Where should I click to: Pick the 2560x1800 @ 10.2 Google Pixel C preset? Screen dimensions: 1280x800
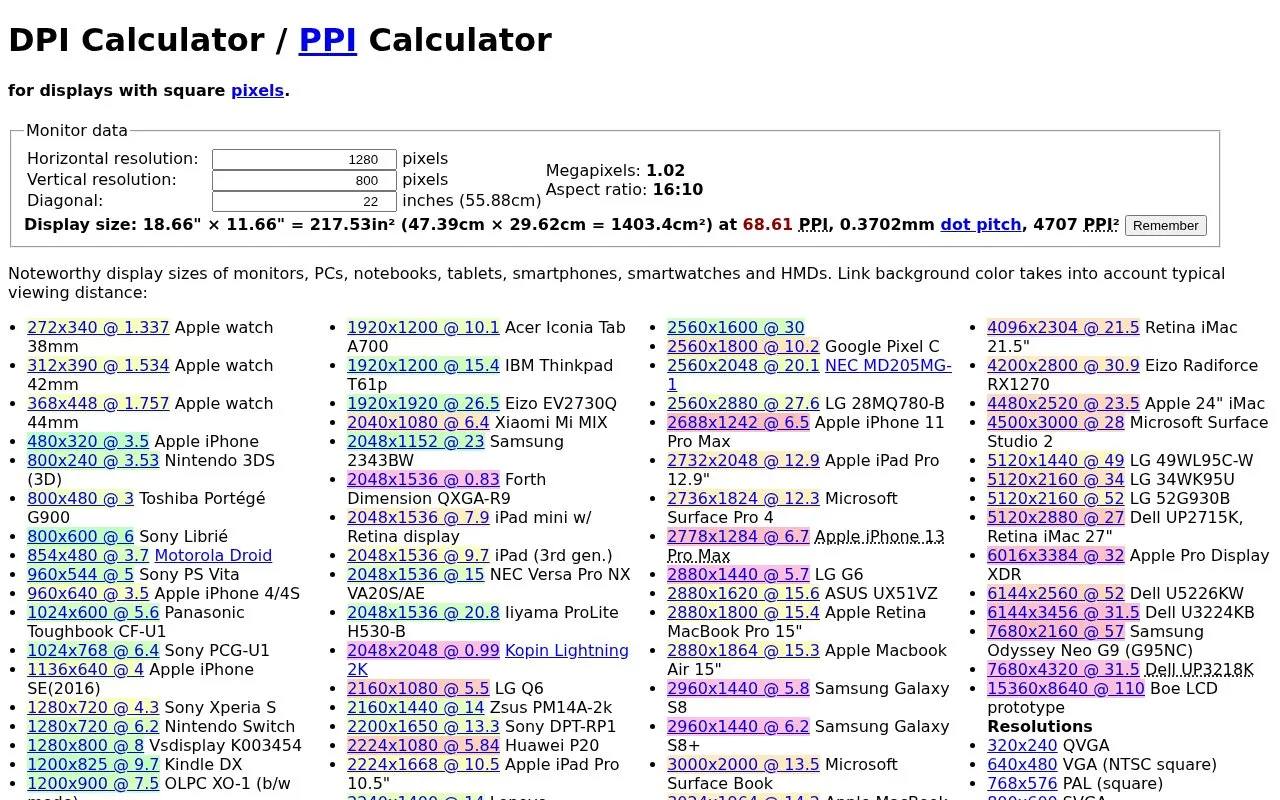click(x=743, y=346)
